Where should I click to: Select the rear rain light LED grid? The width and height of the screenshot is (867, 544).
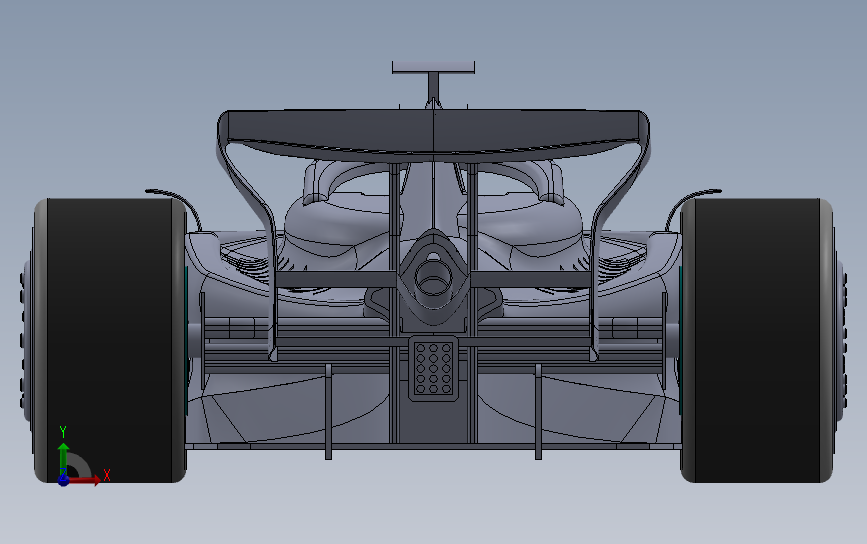pyautogui.click(x=434, y=368)
